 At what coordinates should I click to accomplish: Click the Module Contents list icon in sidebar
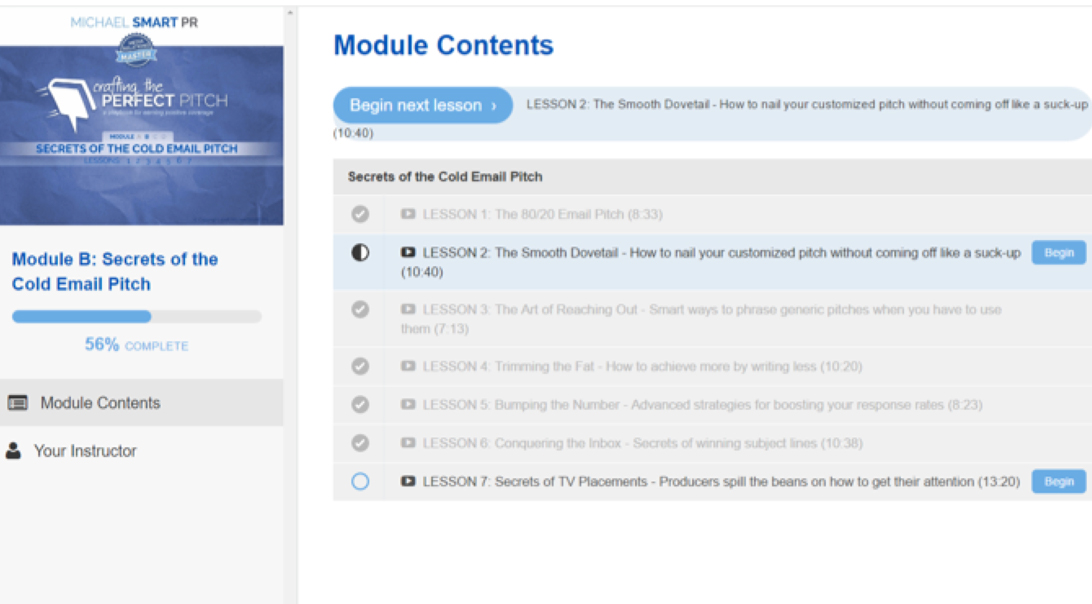(x=17, y=403)
